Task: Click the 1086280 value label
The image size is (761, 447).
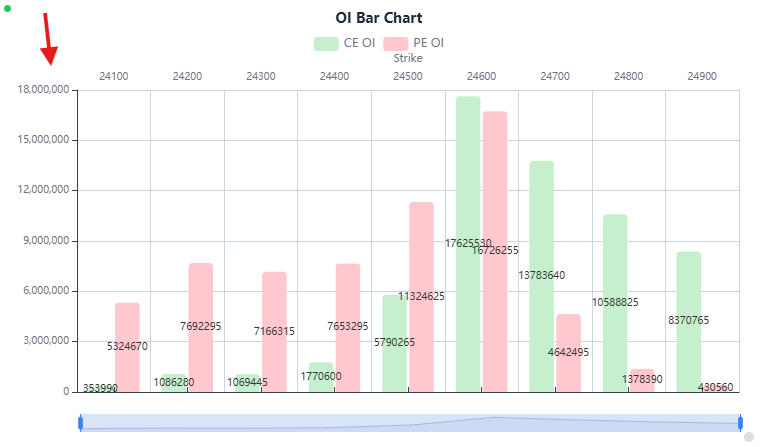Action: point(174,382)
